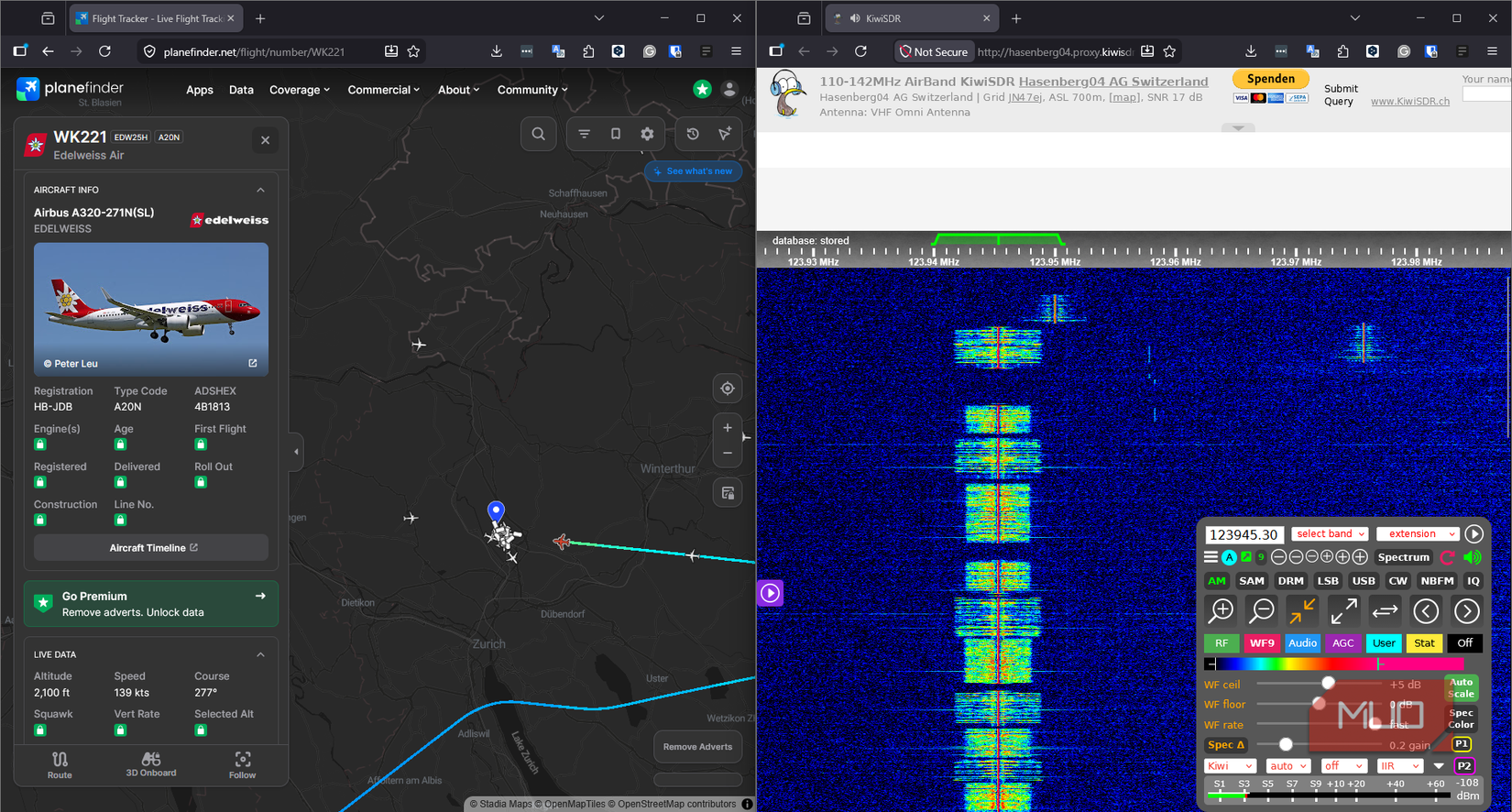
Task: Open the map layers lock icon button
Action: 728,493
